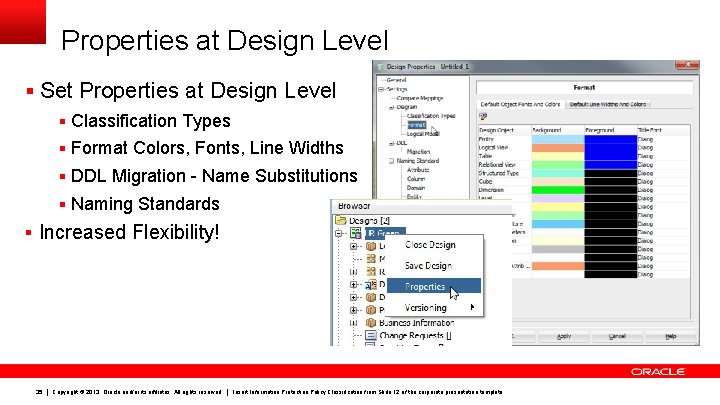The height and width of the screenshot is (405, 720).
Task: Click the edit icon below the Format tabs
Action: click(x=483, y=117)
